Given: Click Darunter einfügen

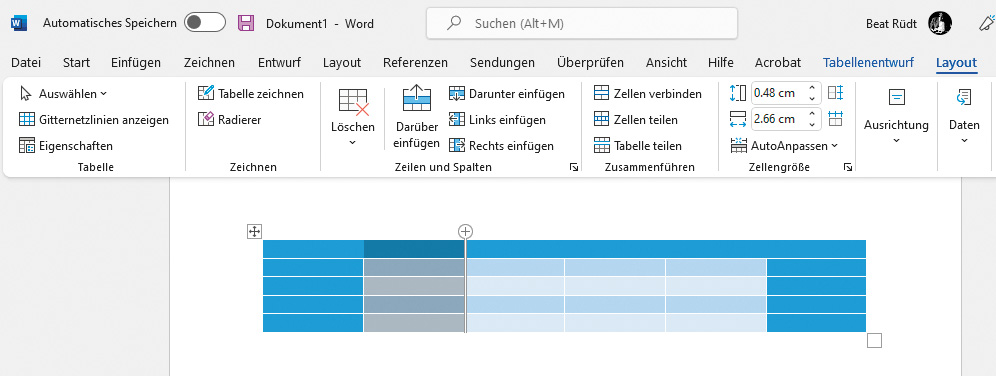Looking at the screenshot, I should [507, 93].
